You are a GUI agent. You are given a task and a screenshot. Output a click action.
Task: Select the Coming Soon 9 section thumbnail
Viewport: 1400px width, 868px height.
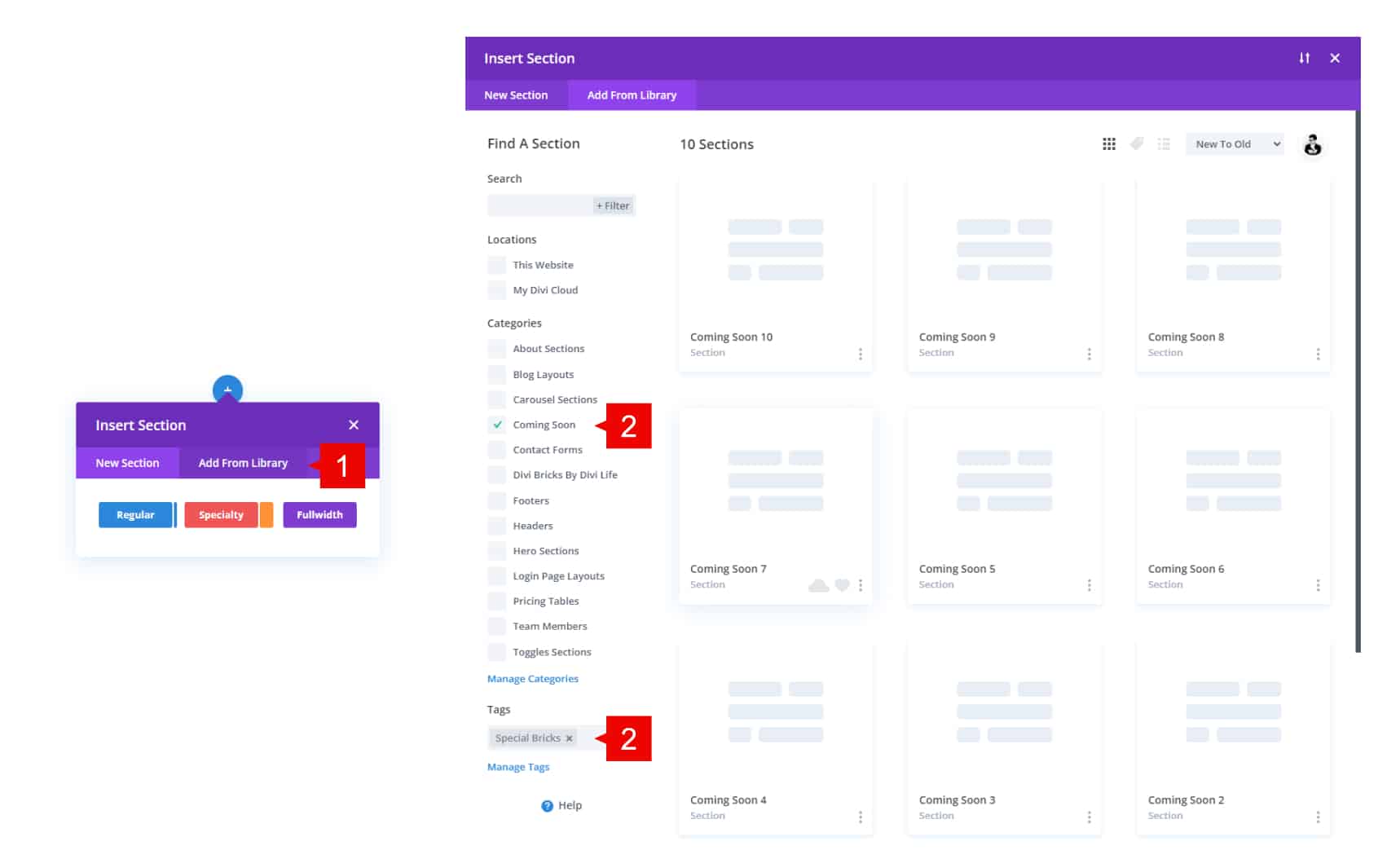(1003, 250)
